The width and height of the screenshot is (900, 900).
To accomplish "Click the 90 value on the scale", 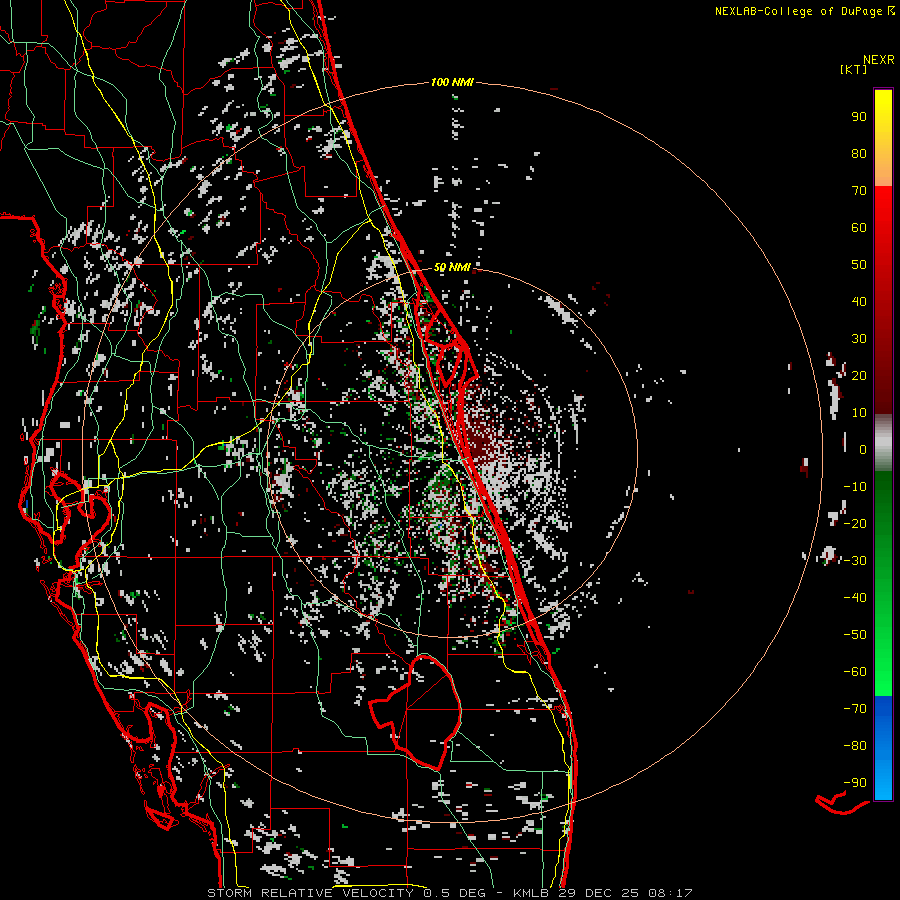I will click(x=858, y=116).
